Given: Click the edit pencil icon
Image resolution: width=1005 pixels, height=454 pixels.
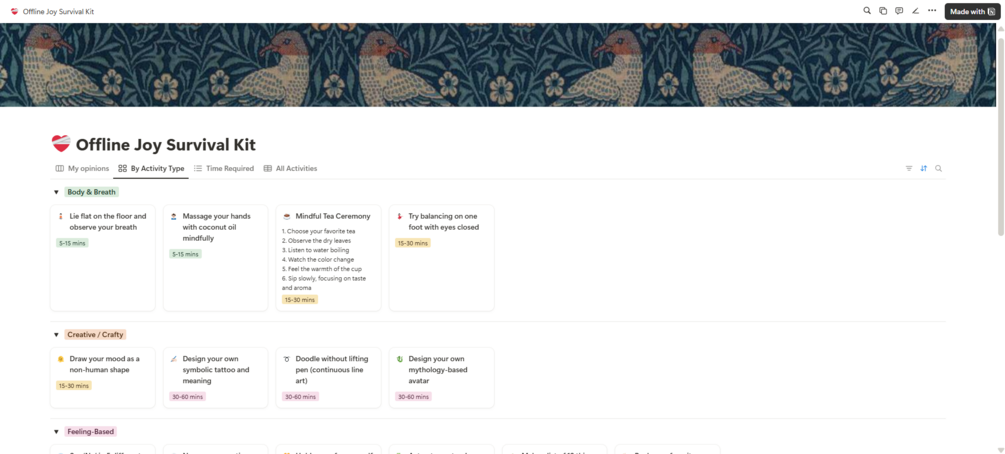Looking at the screenshot, I should click(915, 11).
